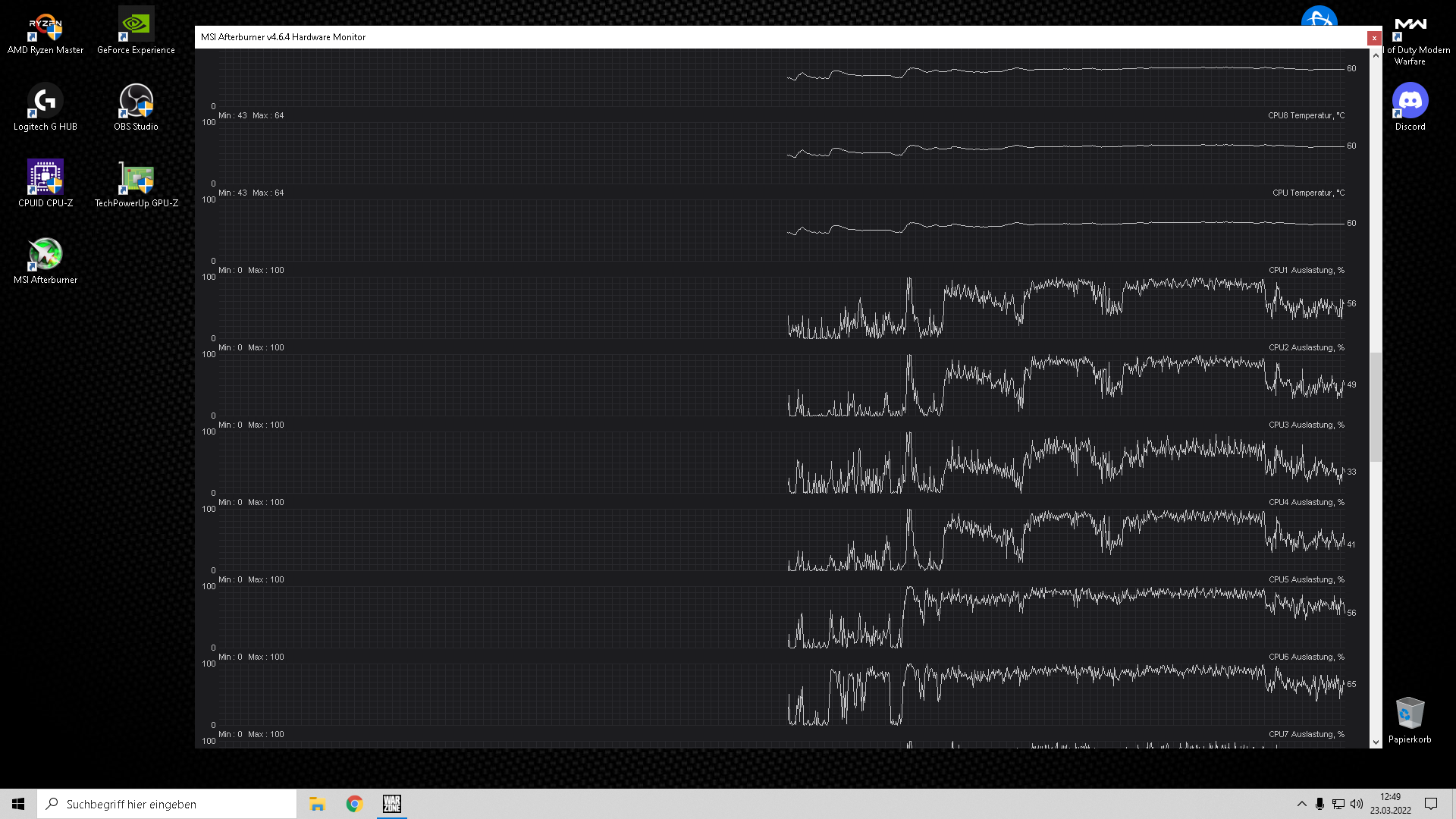The width and height of the screenshot is (1456, 819).
Task: Open Chrome from the taskbar
Action: point(354,804)
